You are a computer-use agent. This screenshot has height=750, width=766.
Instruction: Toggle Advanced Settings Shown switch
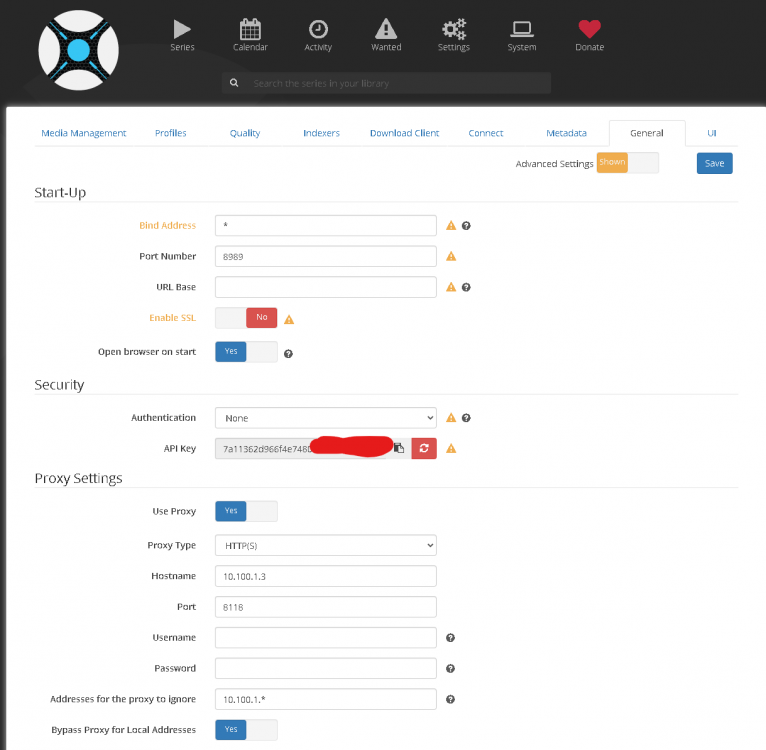coord(628,163)
